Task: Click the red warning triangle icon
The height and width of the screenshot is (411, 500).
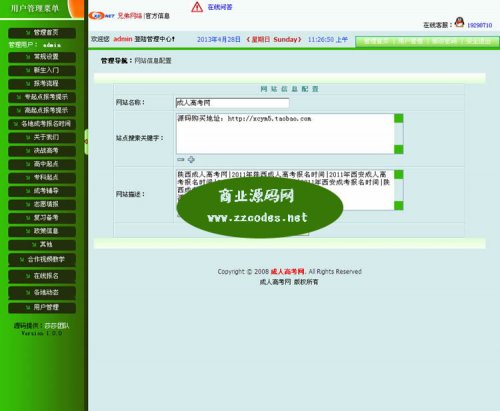Action: click(x=197, y=7)
